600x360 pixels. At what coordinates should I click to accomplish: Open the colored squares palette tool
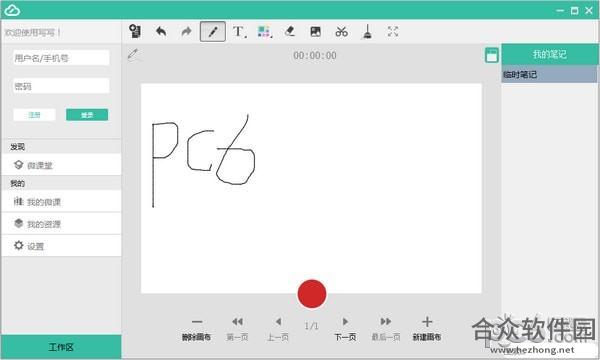[x=264, y=31]
